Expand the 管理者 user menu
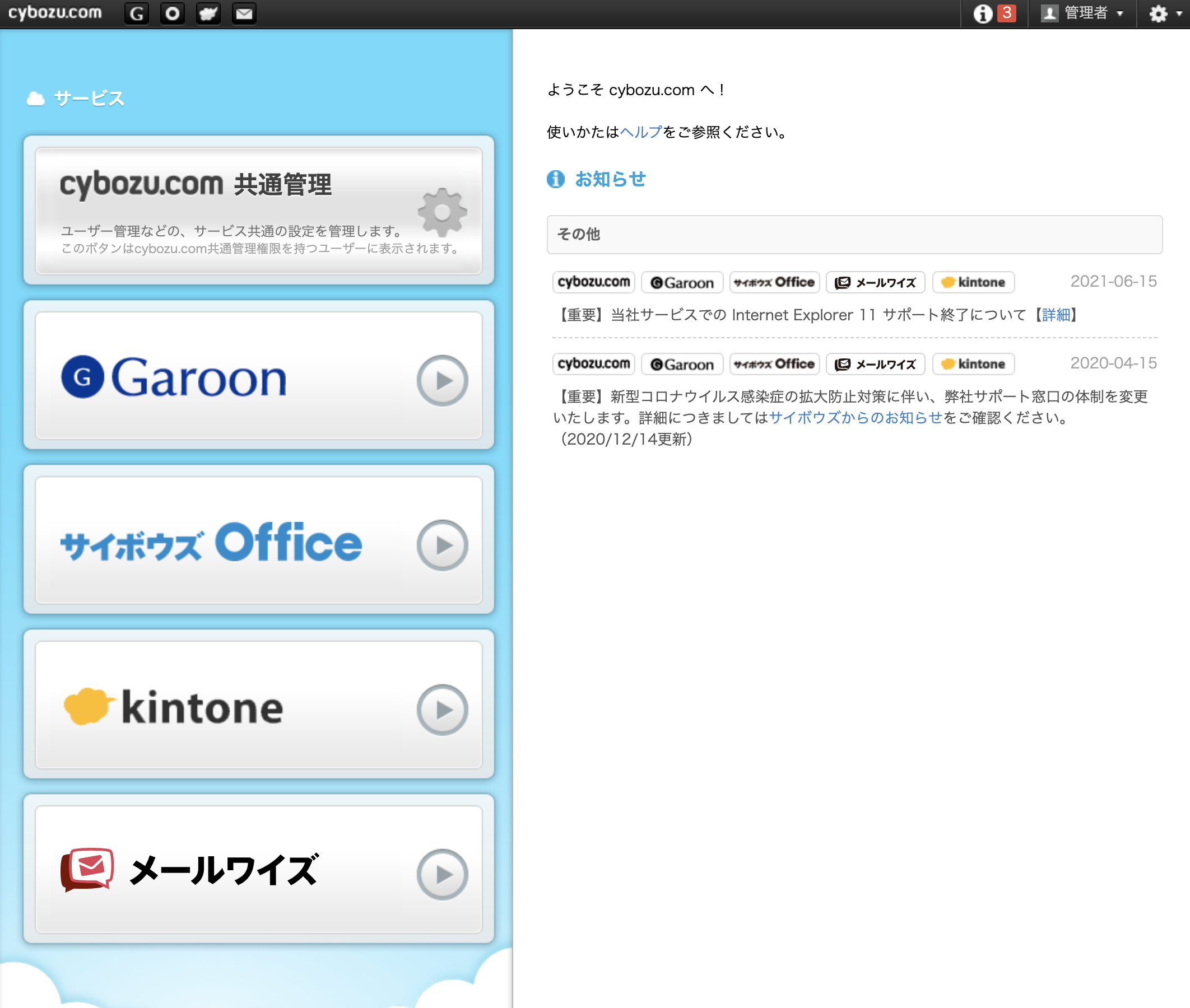This screenshot has width=1190, height=1008. (1082, 13)
